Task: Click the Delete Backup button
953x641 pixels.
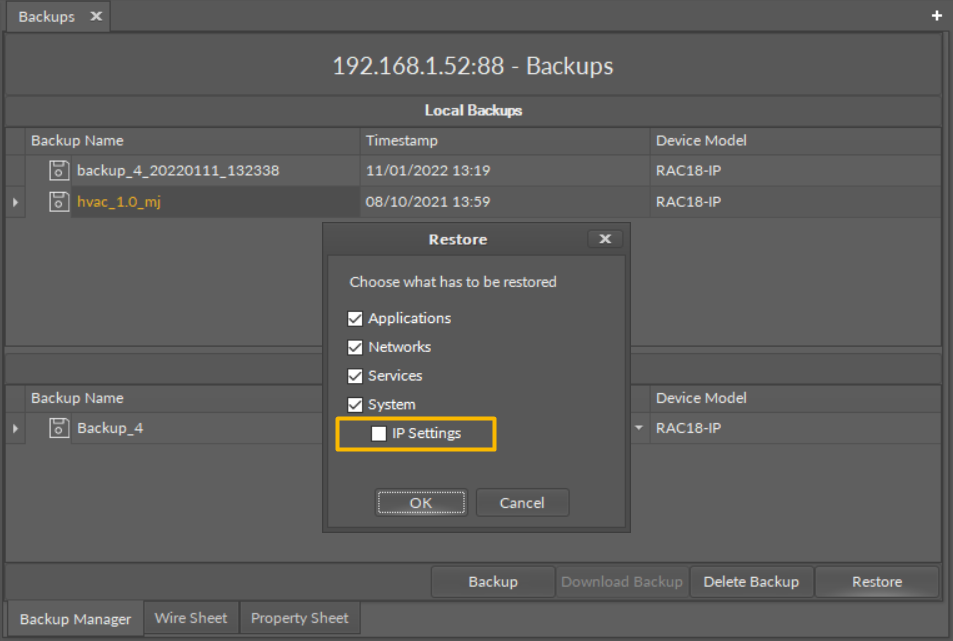Action: 751,582
